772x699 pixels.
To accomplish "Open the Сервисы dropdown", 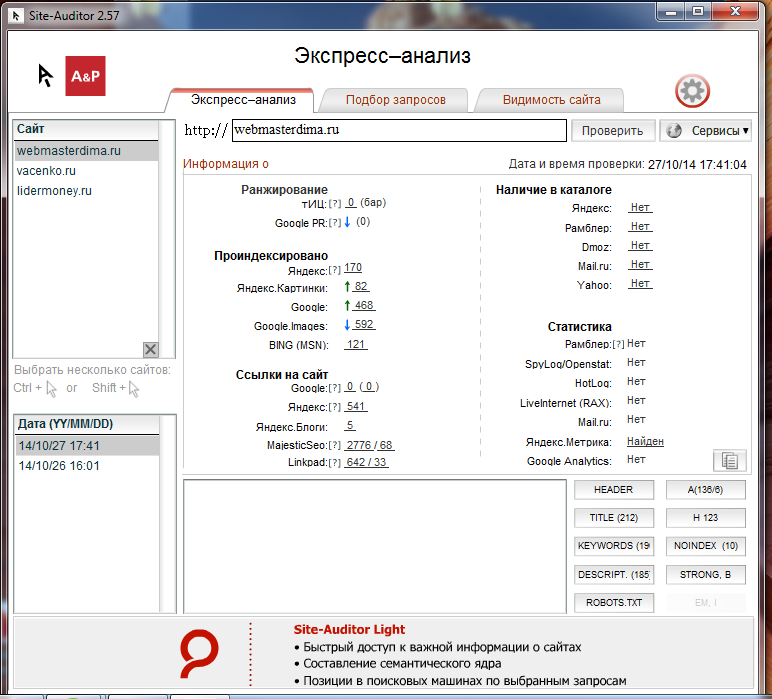I will [x=706, y=130].
